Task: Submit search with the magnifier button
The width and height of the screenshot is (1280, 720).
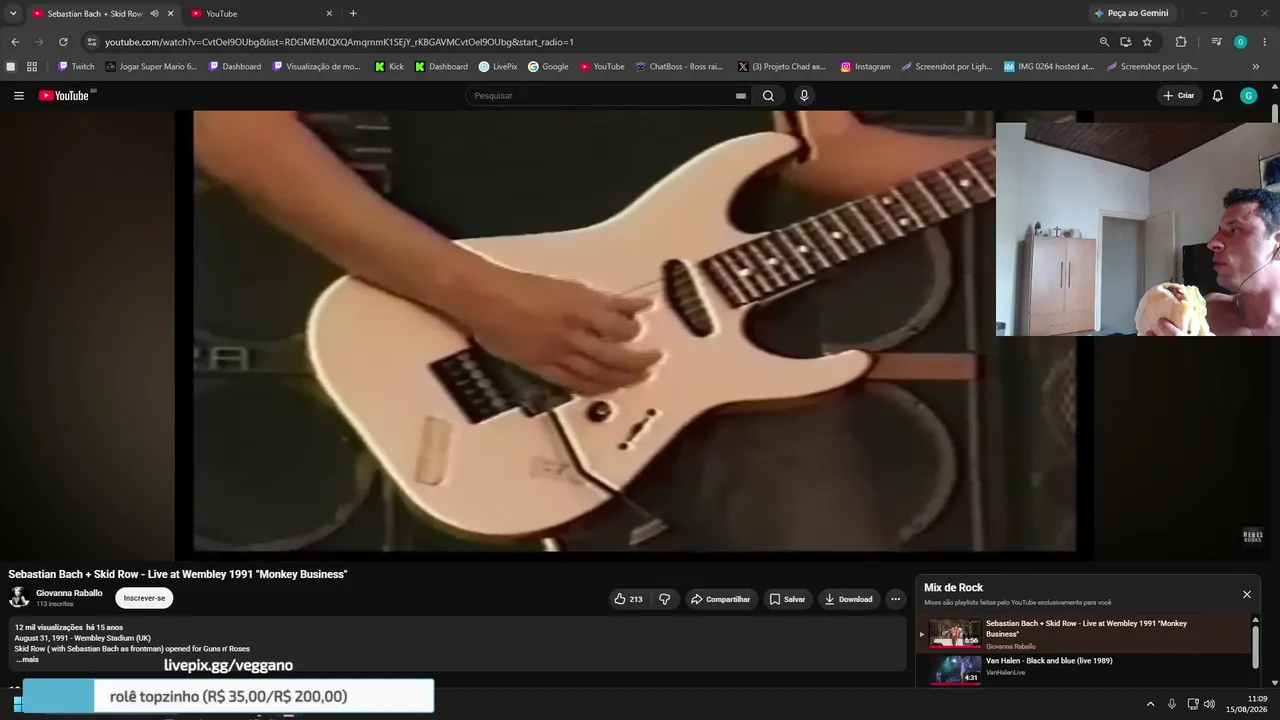Action: [x=768, y=96]
